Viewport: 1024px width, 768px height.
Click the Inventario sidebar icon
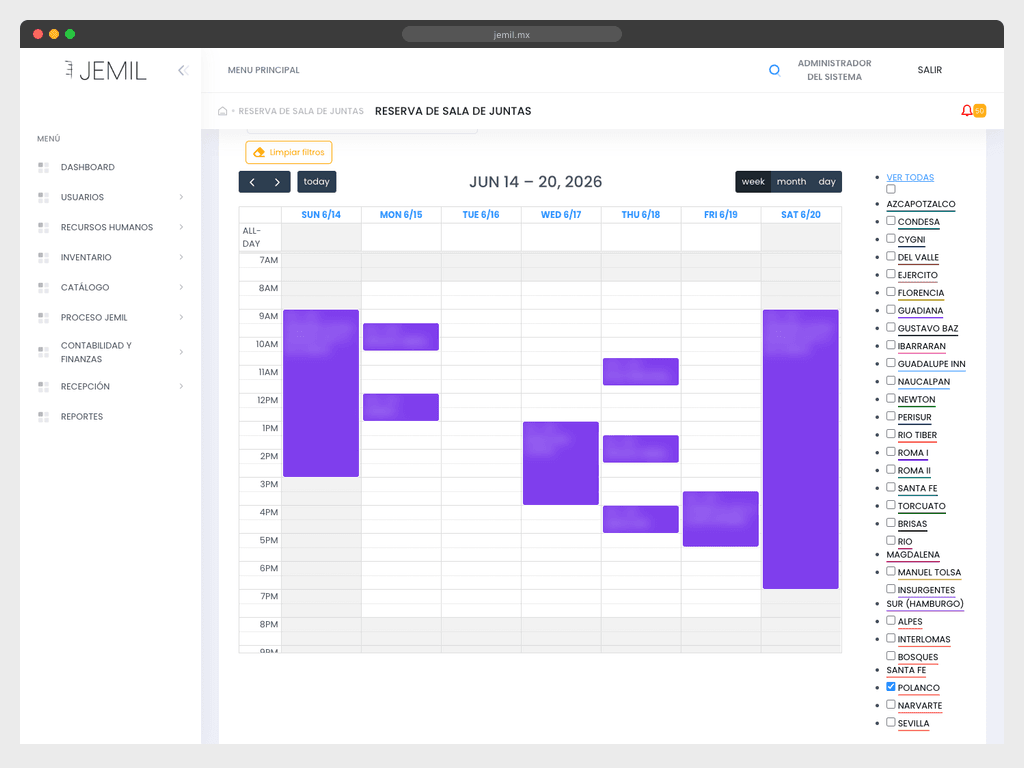click(44, 257)
